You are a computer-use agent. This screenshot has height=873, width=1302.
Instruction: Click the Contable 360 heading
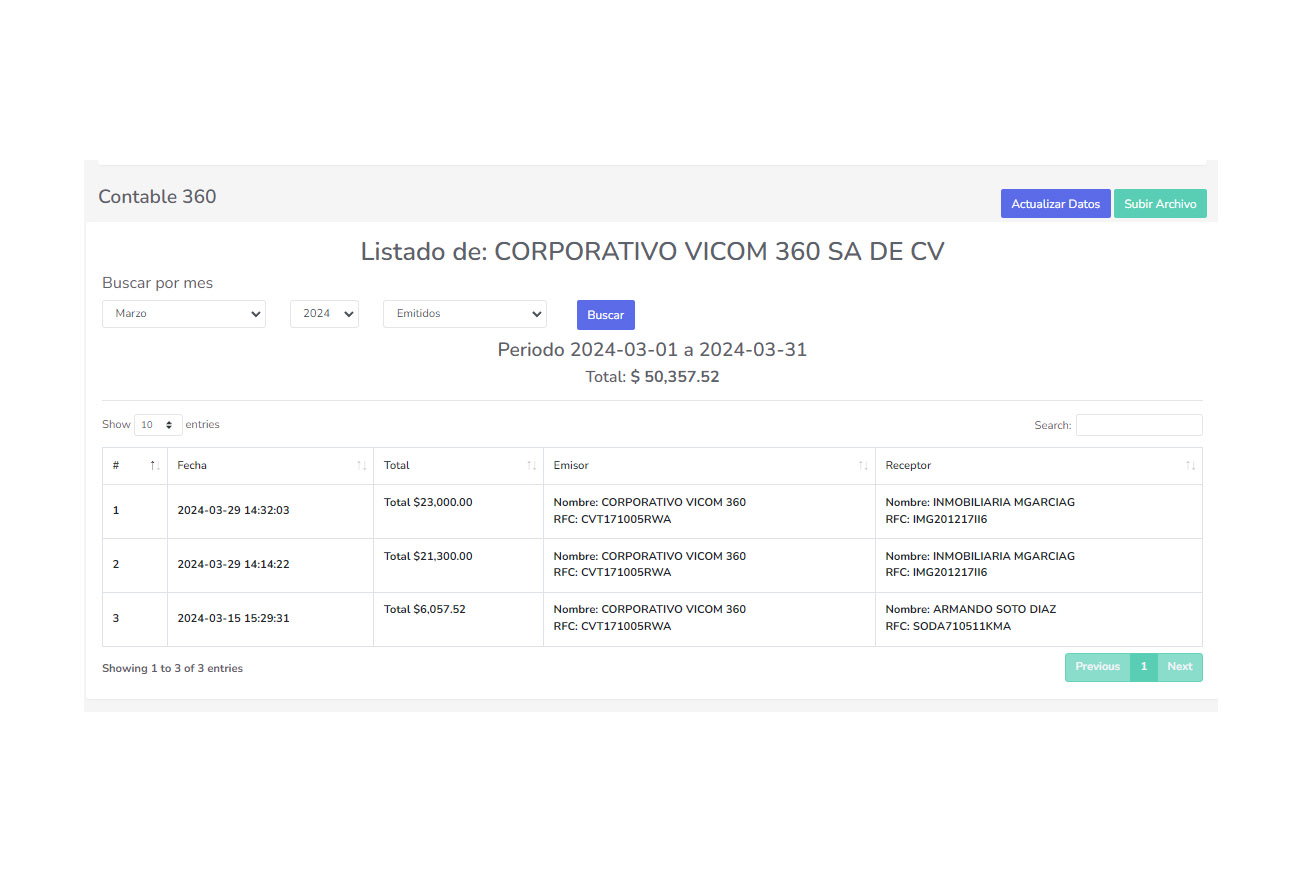(157, 197)
